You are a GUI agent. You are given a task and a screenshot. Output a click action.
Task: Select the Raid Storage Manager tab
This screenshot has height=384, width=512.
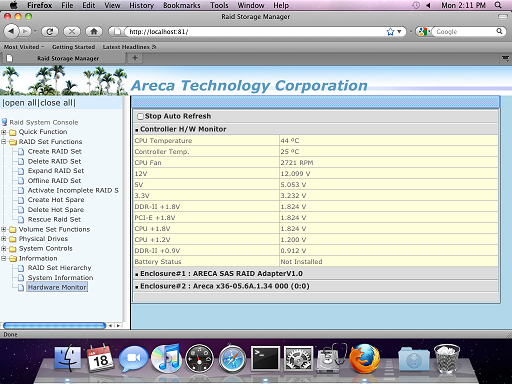click(x=63, y=58)
